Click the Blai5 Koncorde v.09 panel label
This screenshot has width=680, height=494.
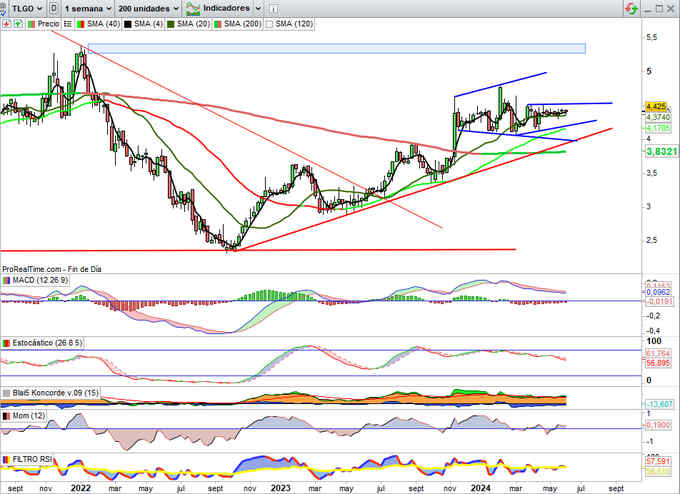tap(56, 393)
